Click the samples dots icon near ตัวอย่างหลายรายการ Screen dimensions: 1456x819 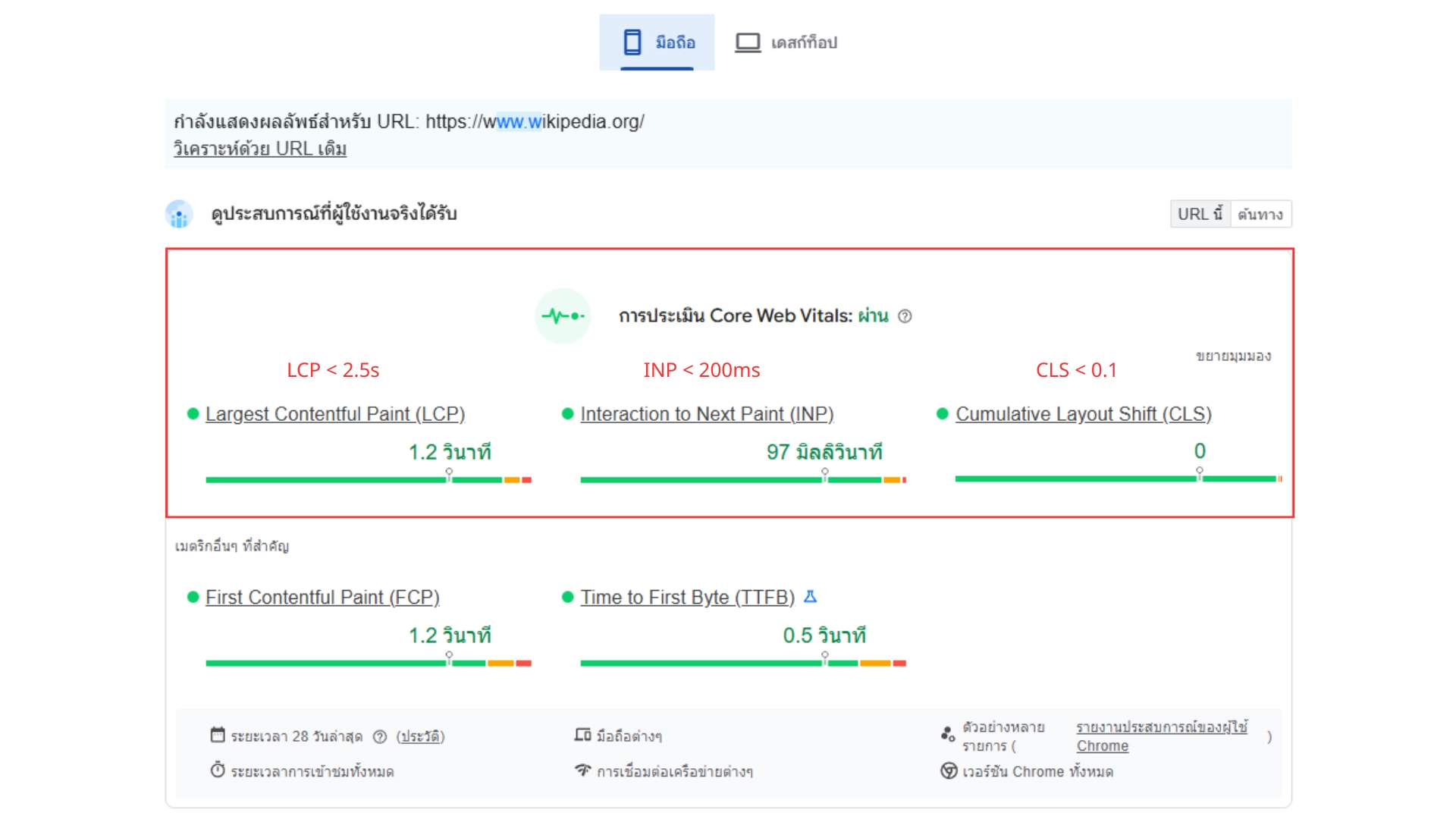coord(948,733)
